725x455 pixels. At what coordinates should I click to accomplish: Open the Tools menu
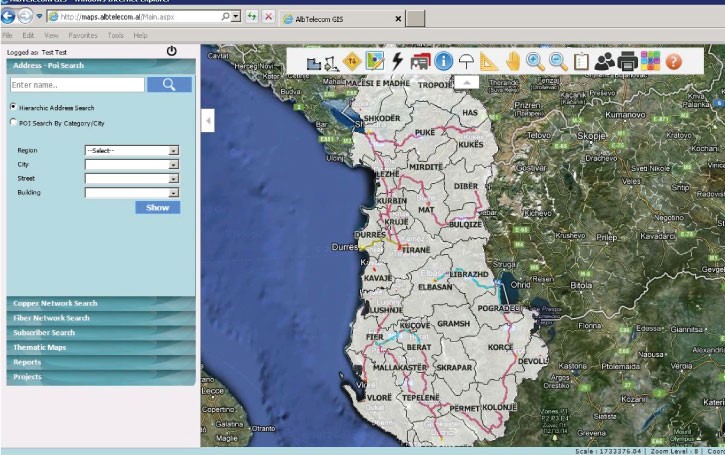(x=115, y=35)
